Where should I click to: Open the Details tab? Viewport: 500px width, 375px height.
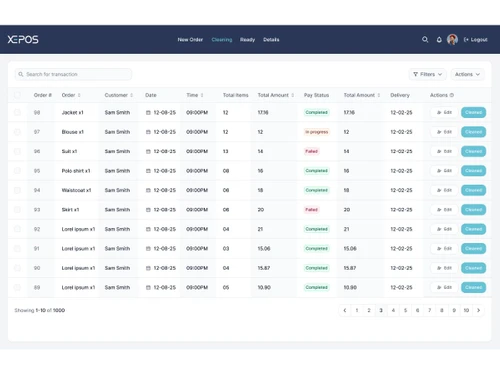(271, 40)
